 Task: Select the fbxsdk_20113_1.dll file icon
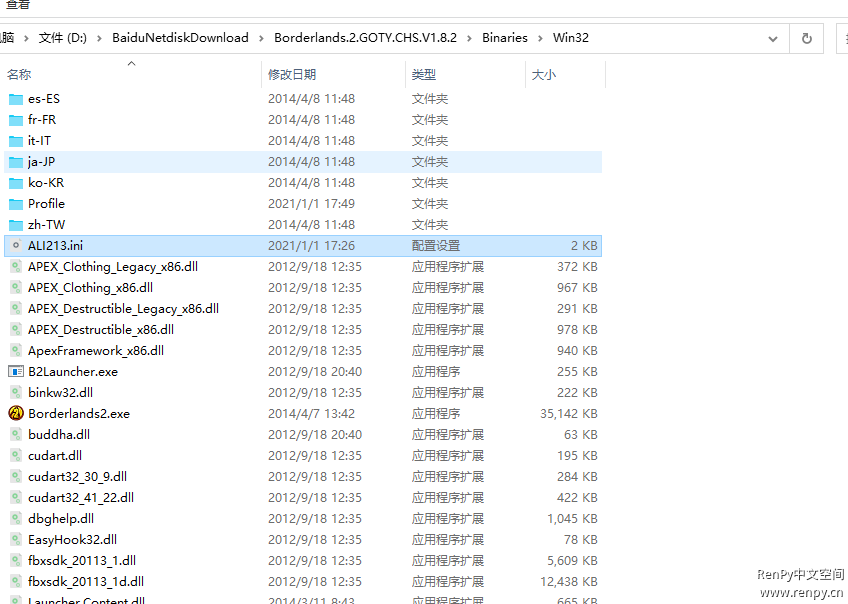click(16, 561)
